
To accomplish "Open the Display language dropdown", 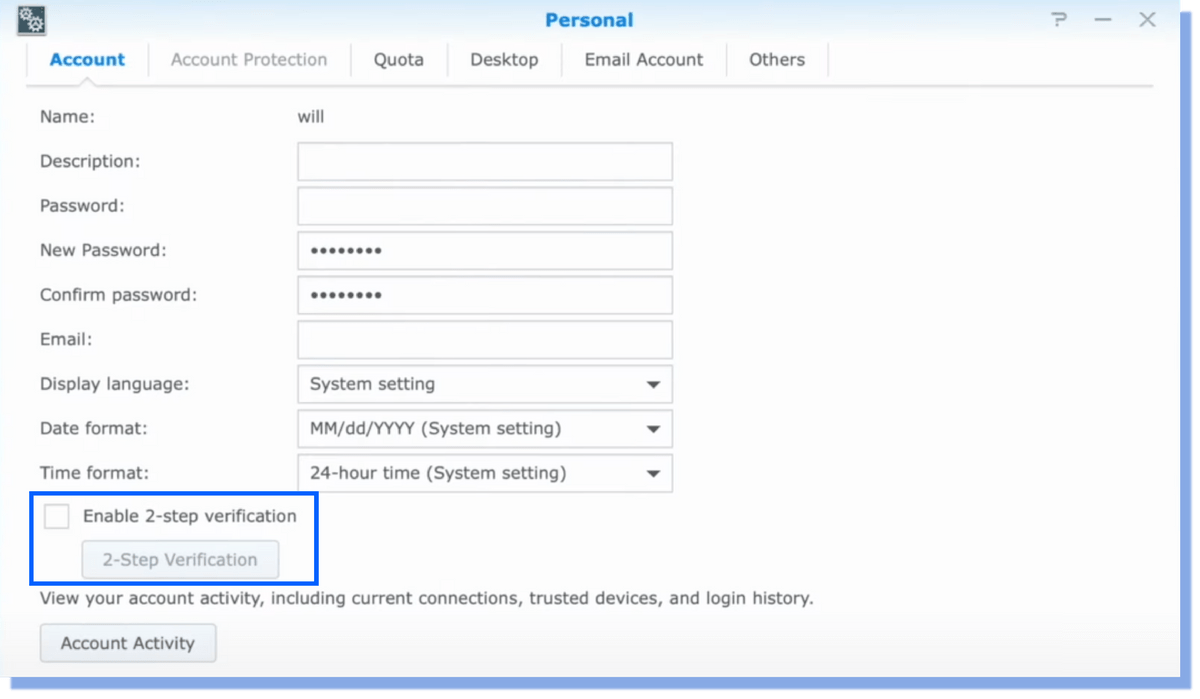I will (x=485, y=384).
